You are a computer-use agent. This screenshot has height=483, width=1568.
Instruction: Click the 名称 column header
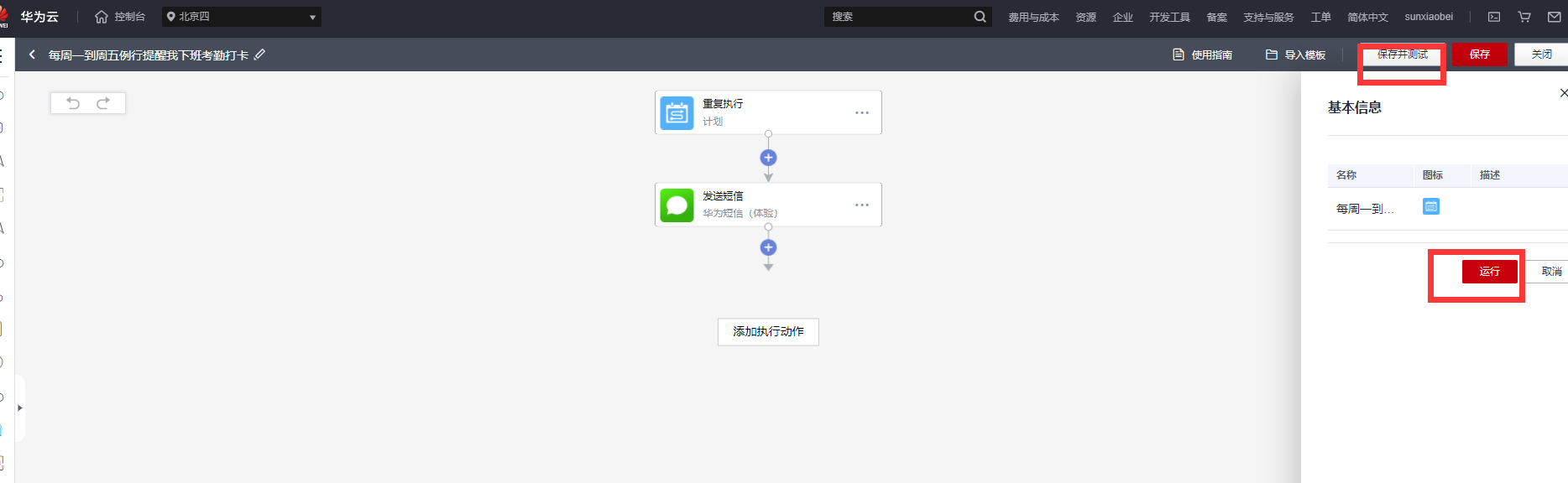pyautogui.click(x=1346, y=175)
